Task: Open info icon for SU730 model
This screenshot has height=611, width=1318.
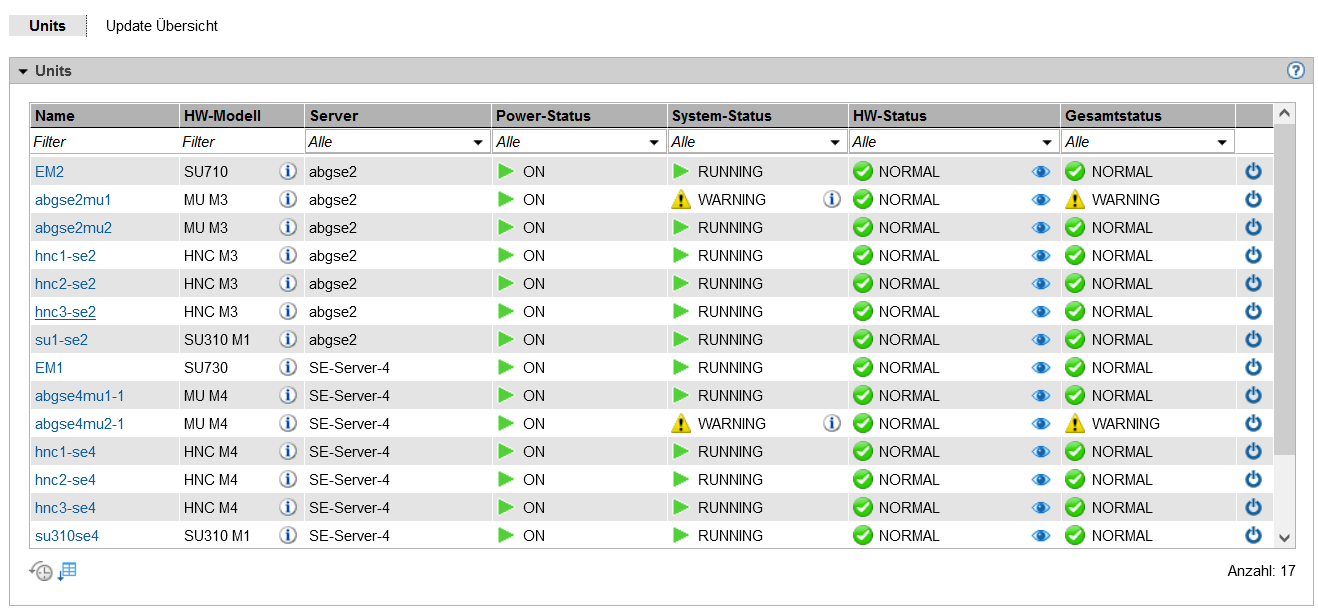Action: pyautogui.click(x=288, y=367)
